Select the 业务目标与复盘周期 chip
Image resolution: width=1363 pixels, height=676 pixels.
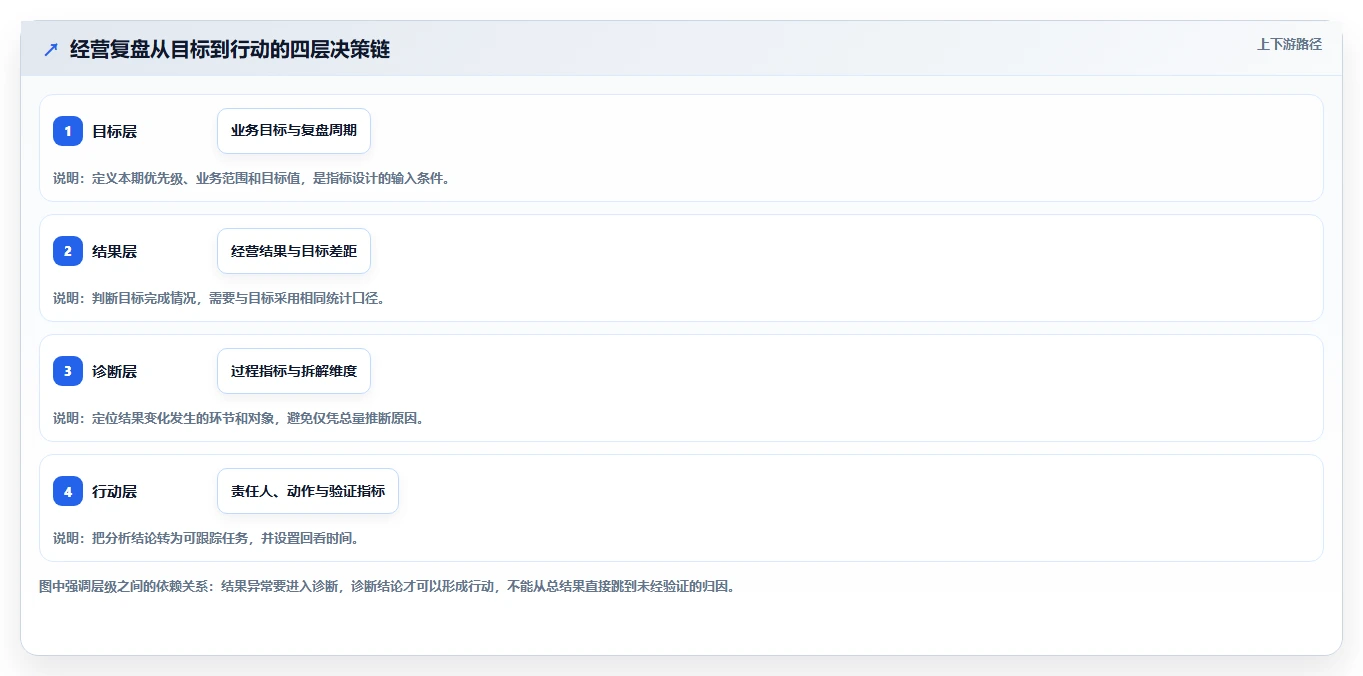[x=294, y=131]
